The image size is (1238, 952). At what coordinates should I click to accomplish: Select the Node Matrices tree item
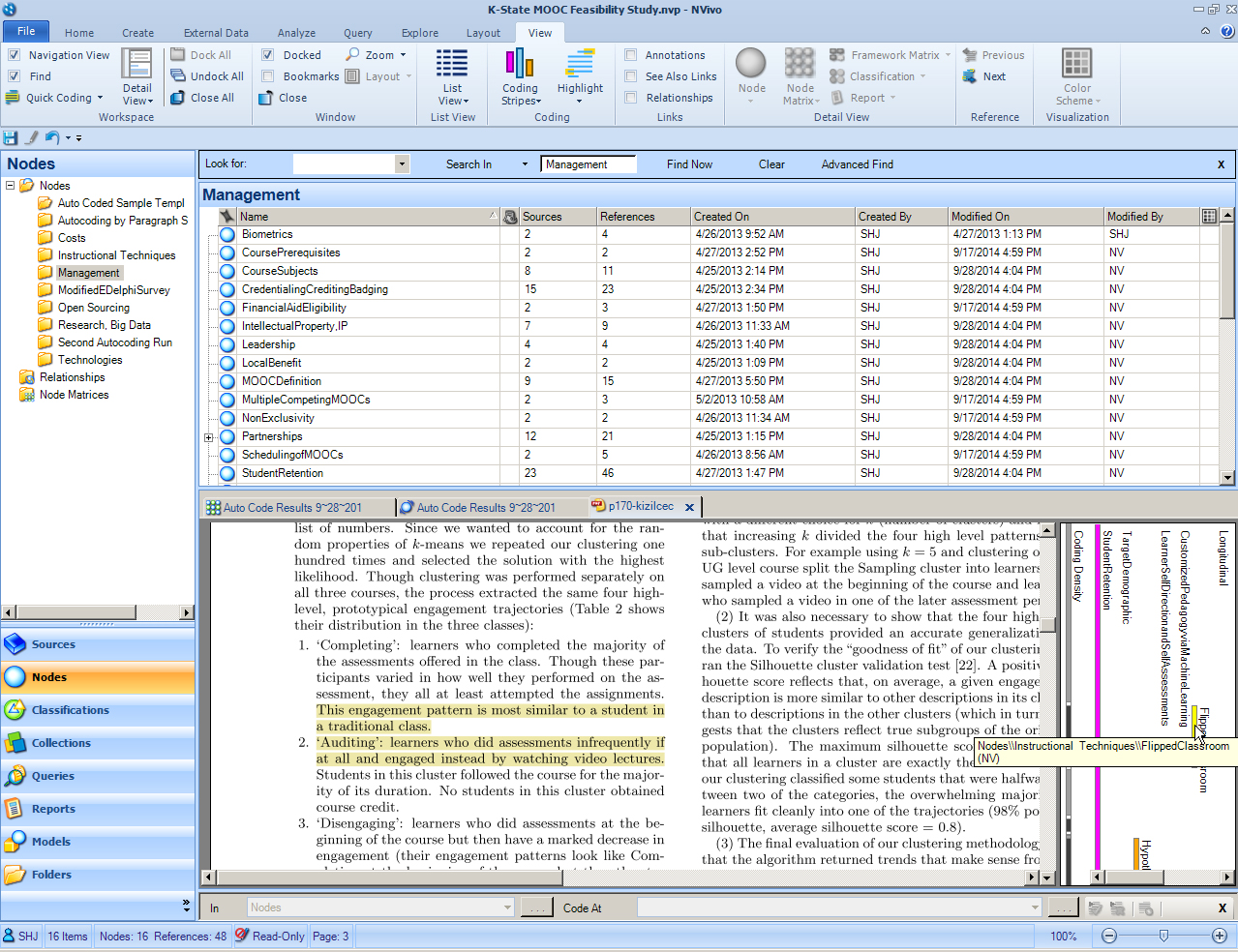pyautogui.click(x=74, y=395)
